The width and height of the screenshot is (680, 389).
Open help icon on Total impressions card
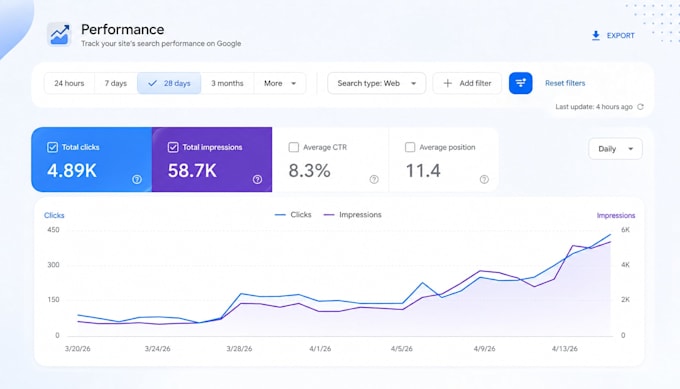(x=257, y=179)
